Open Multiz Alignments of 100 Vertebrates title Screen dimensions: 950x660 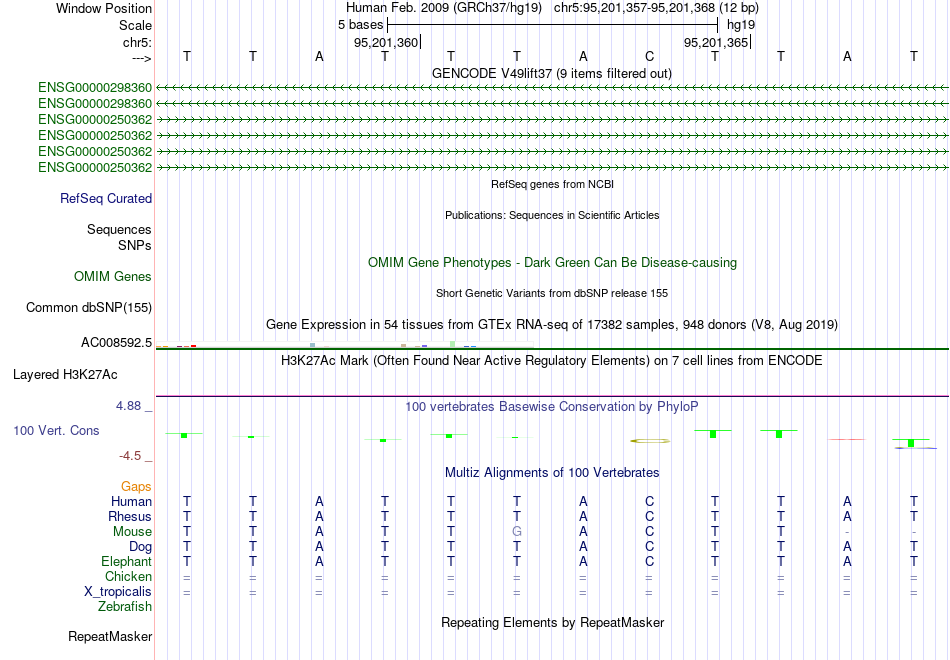(x=552, y=473)
